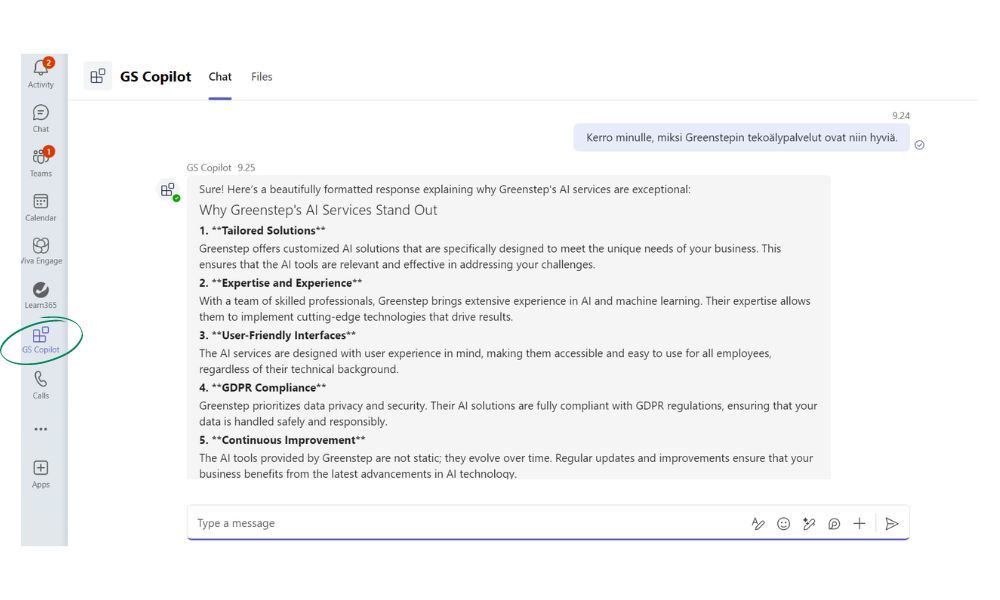The image size is (1000, 600).
Task: Open the Loop components icon
Action: click(x=834, y=523)
